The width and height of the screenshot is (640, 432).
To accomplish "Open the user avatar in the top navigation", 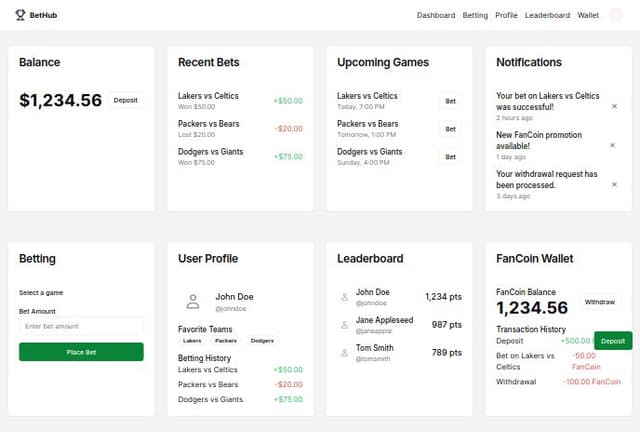I will [616, 15].
